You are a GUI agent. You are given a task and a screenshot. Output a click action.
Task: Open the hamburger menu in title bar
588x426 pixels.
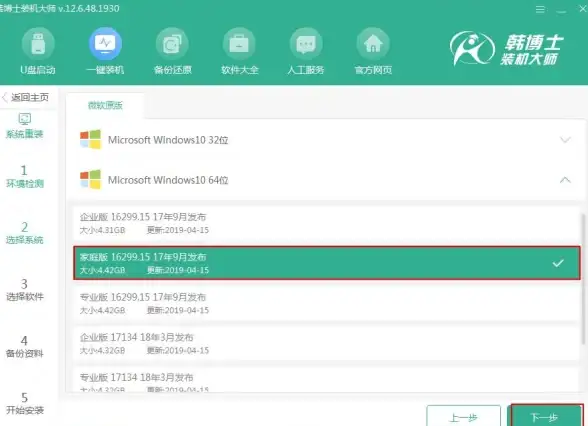tap(540, 9)
